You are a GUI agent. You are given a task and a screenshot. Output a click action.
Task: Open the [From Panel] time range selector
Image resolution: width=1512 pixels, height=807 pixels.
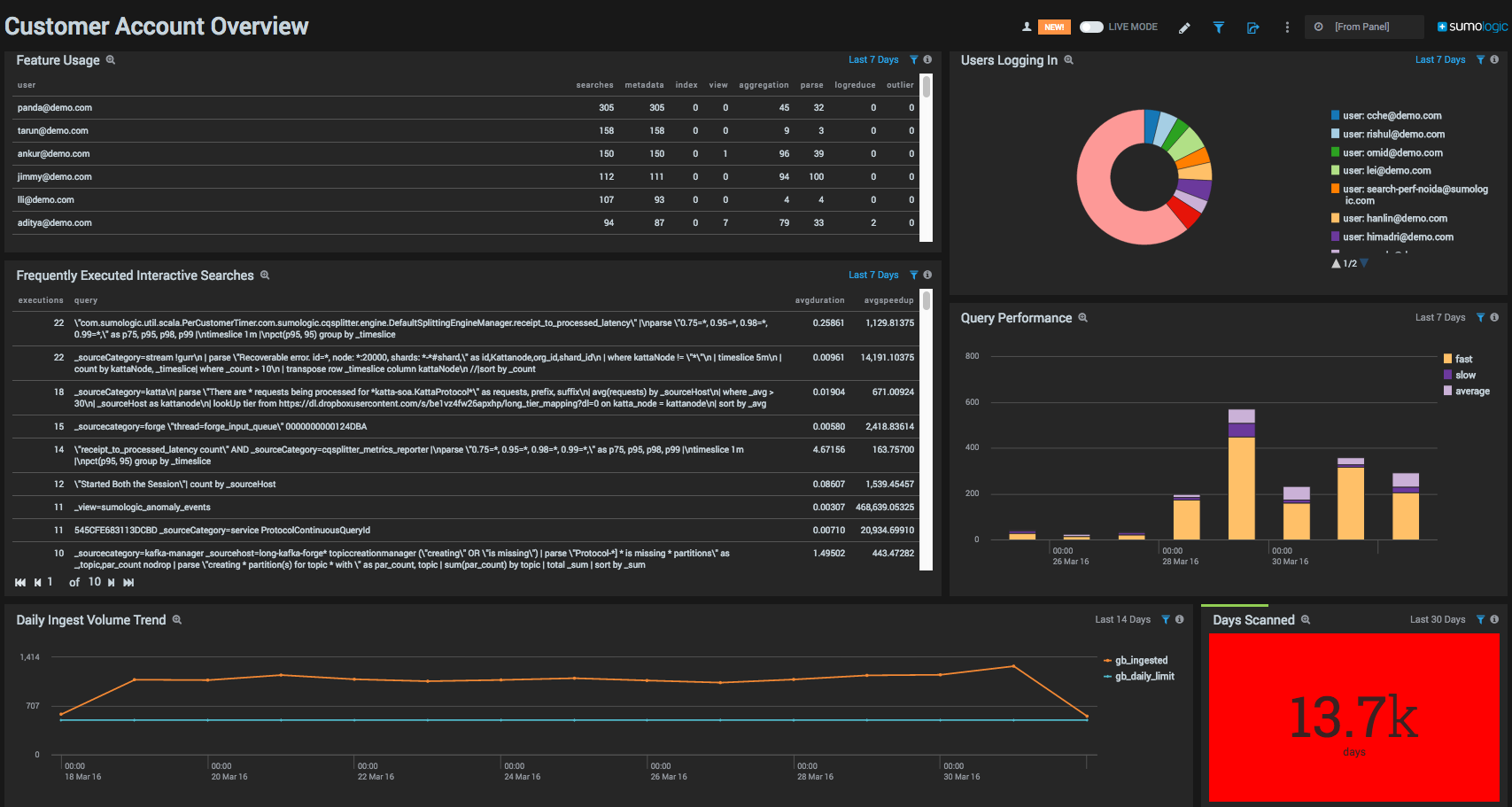pos(1364,27)
